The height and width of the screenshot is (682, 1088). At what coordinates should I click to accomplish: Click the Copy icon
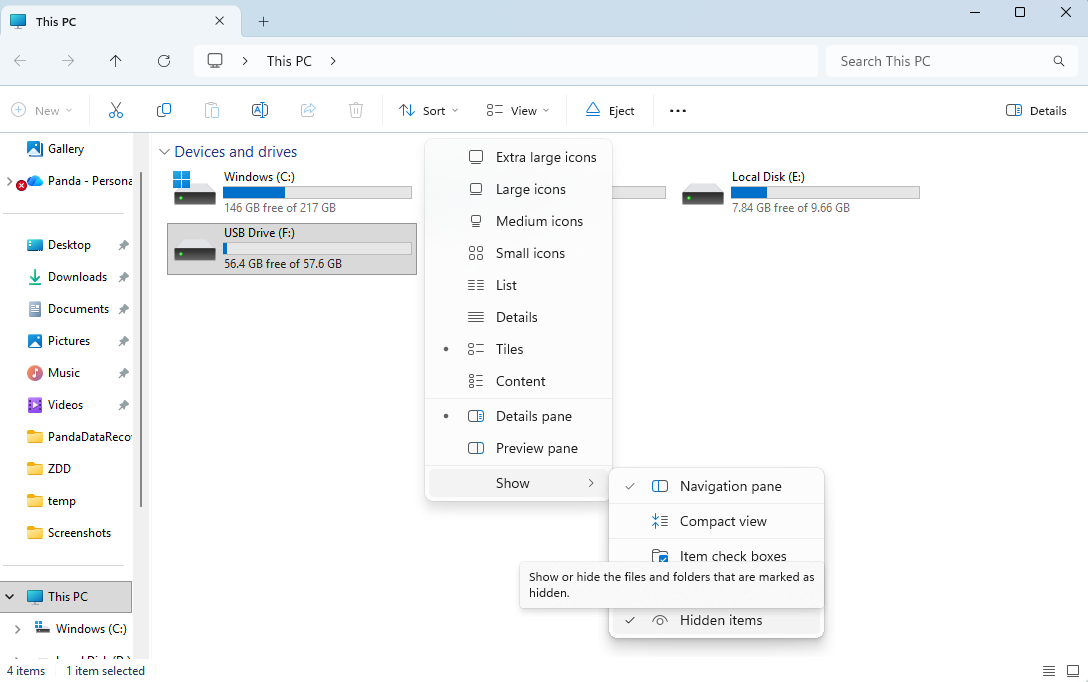pyautogui.click(x=164, y=110)
